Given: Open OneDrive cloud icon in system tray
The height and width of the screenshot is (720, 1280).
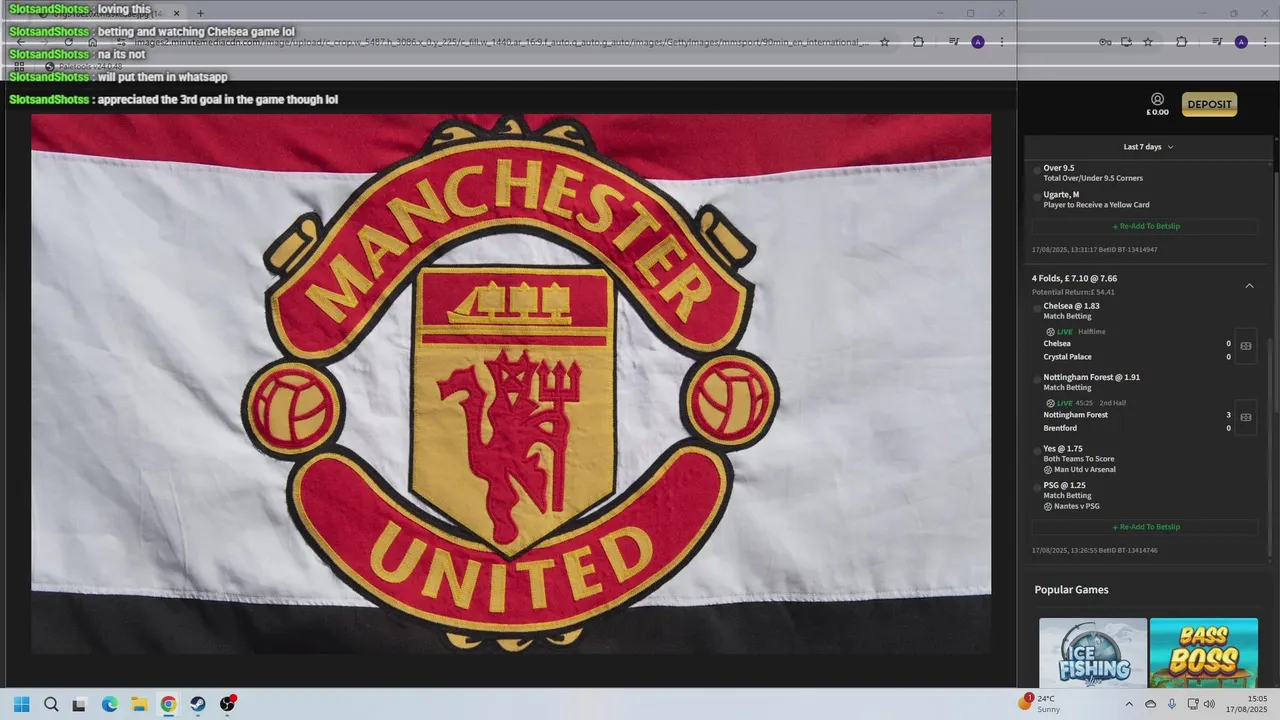Looking at the screenshot, I should [1150, 704].
